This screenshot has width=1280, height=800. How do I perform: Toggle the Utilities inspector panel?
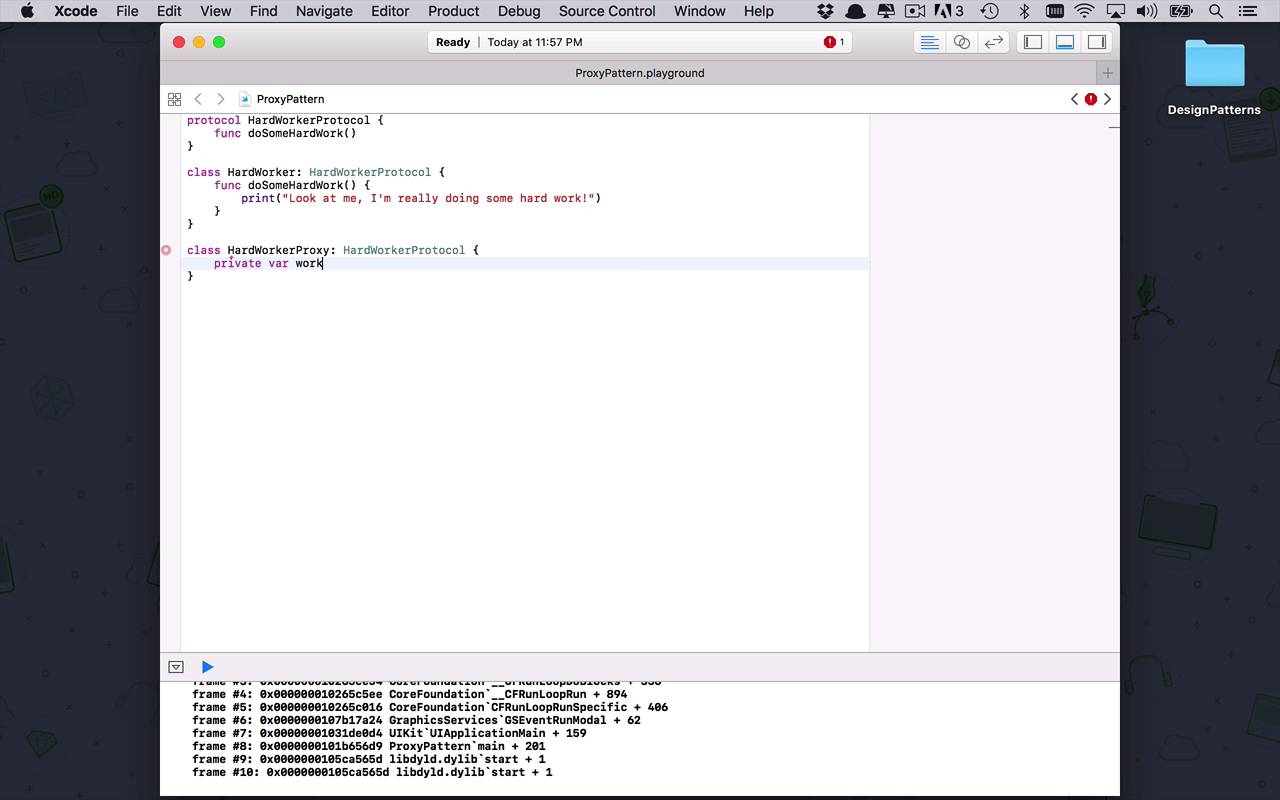click(1097, 42)
